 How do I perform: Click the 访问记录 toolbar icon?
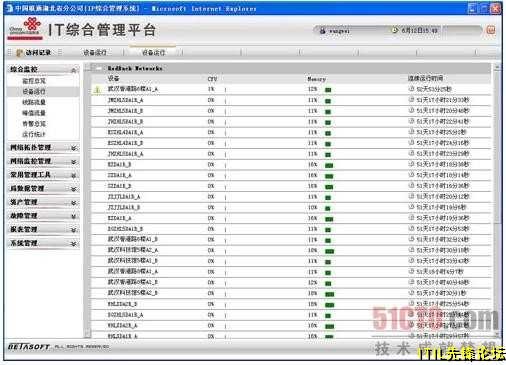[x=20, y=53]
